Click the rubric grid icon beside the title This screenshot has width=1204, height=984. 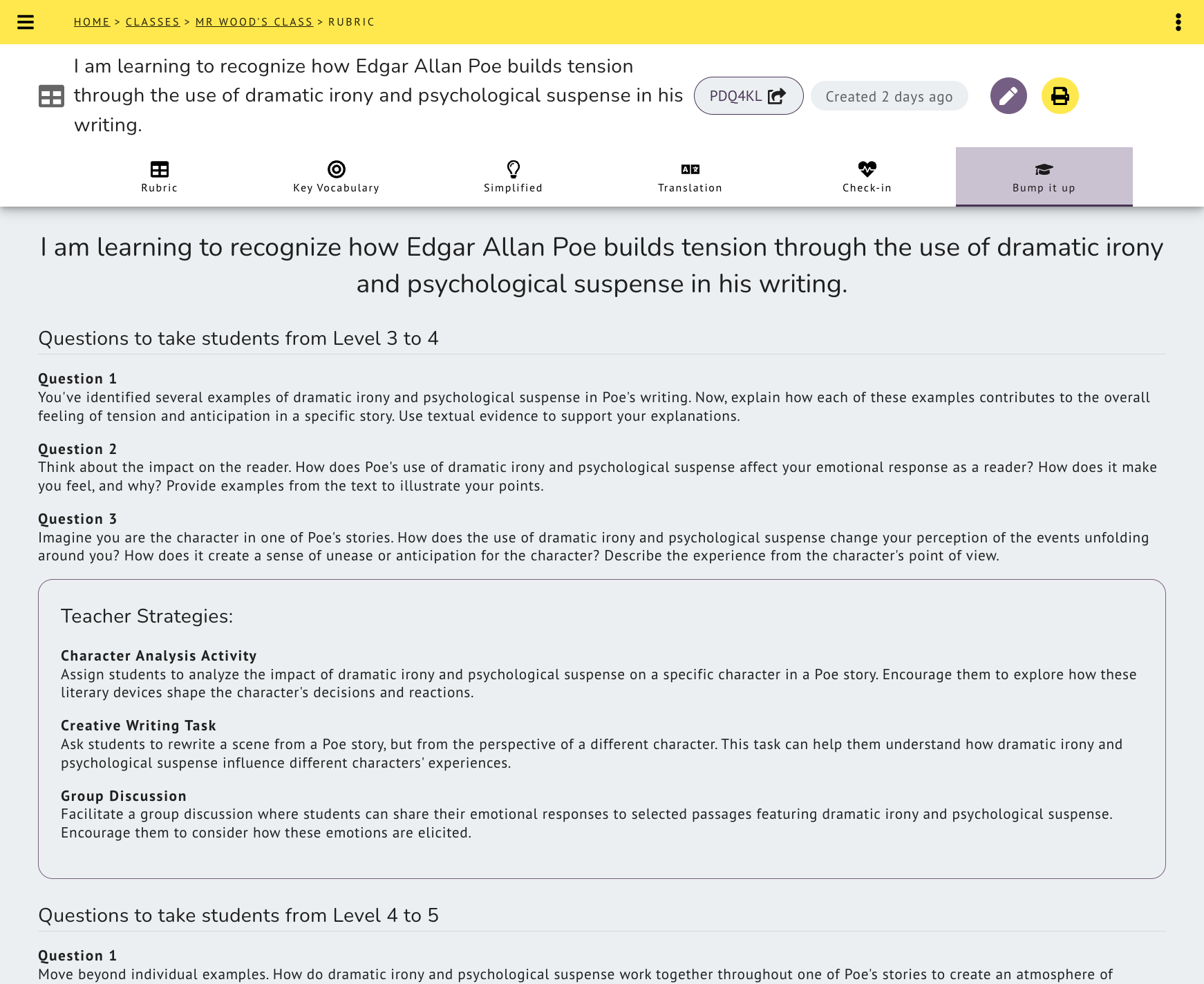pos(51,96)
